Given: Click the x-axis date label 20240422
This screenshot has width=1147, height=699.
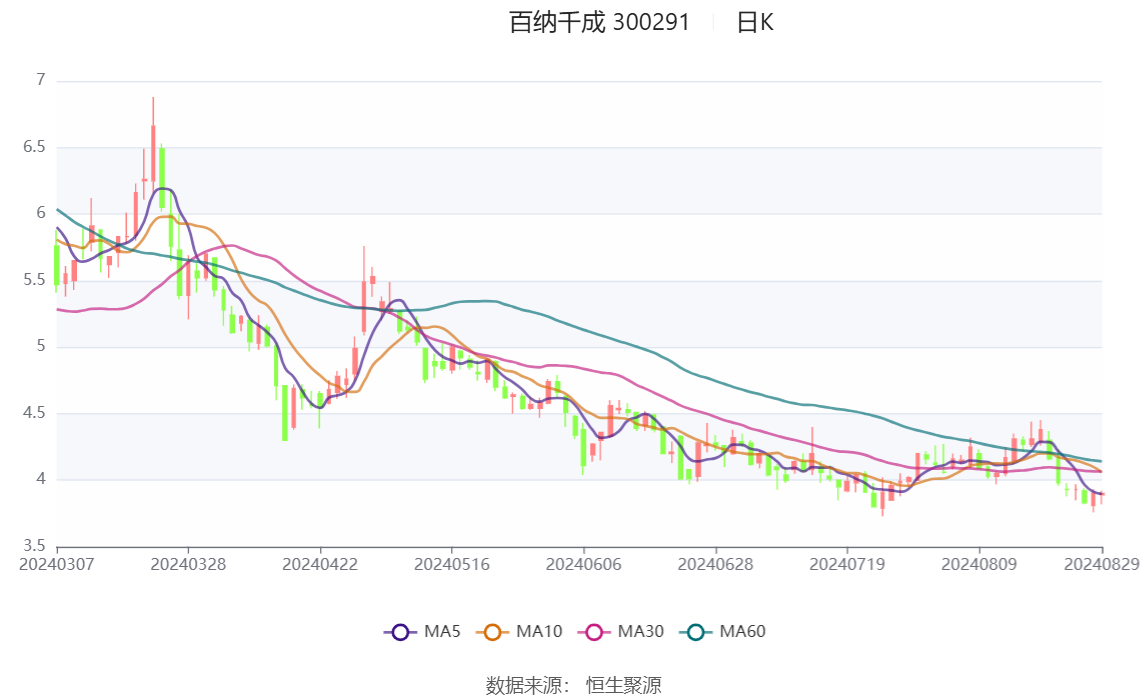Looking at the screenshot, I should pyautogui.click(x=320, y=564).
